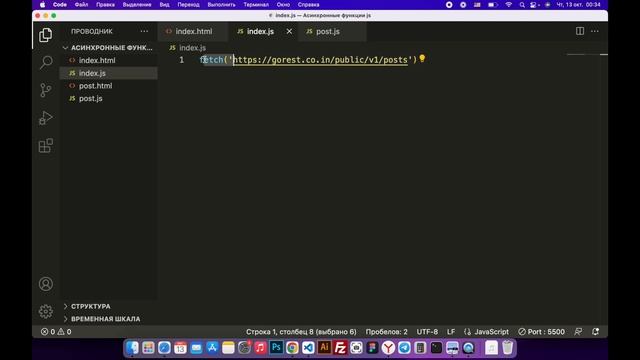Open Finder from the dock
The height and width of the screenshot is (360, 640).
pos(132,347)
